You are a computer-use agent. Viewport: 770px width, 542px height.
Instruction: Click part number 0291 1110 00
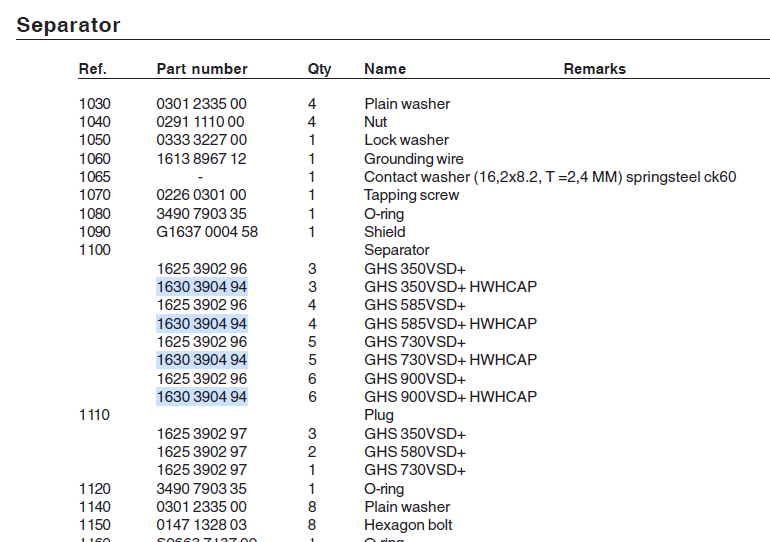[x=201, y=122]
